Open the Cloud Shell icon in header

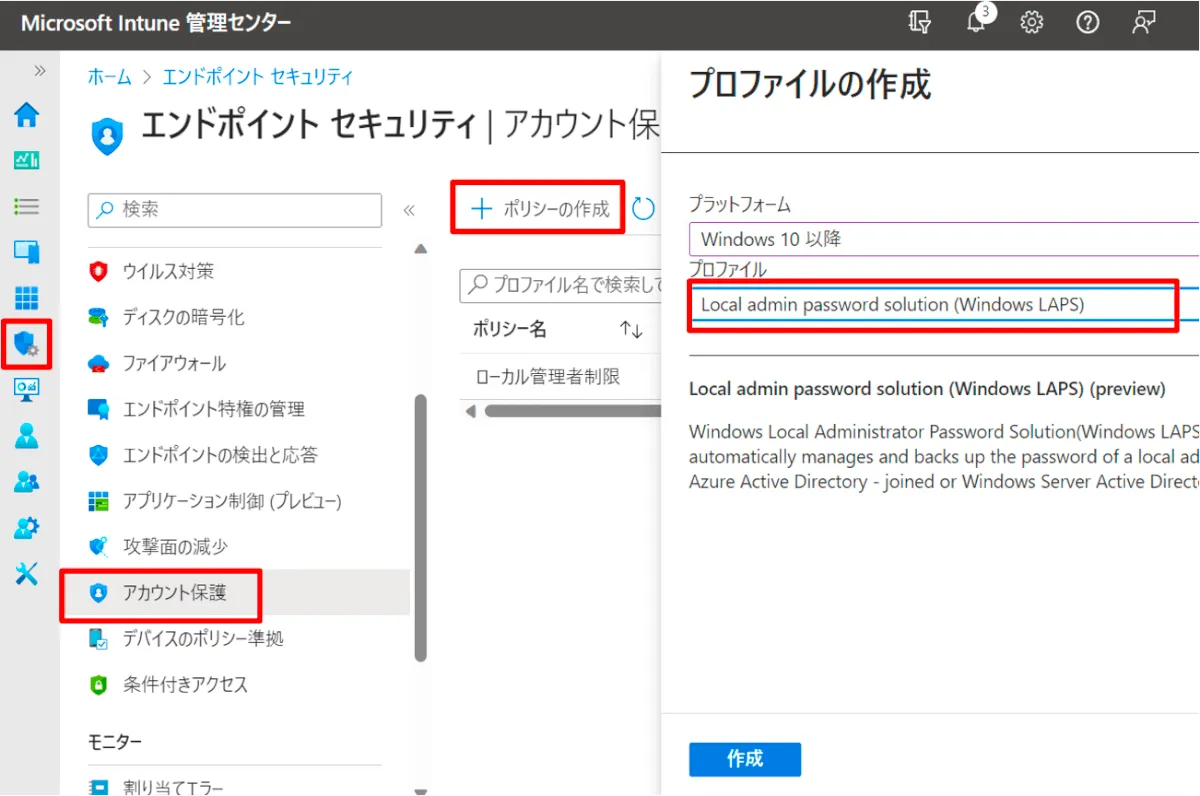tap(920, 23)
